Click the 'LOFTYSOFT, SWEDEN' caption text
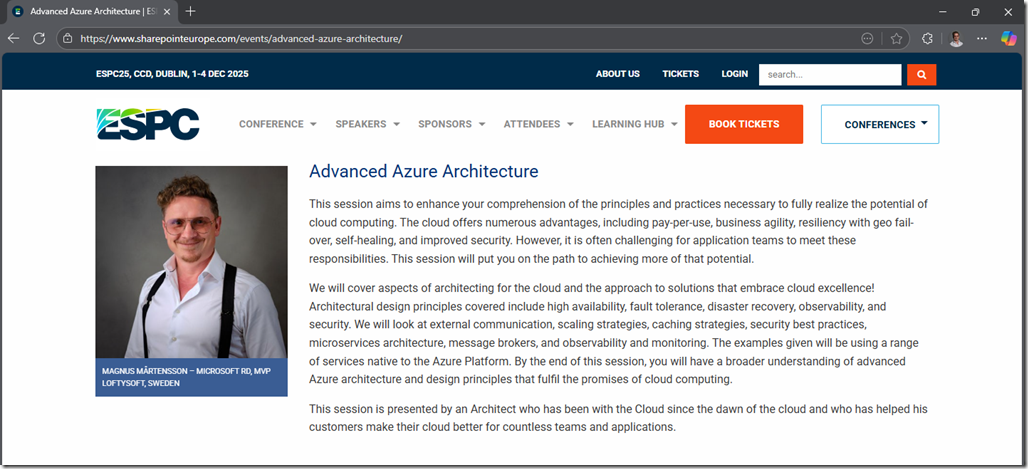The width and height of the screenshot is (1028, 469). tap(141, 383)
